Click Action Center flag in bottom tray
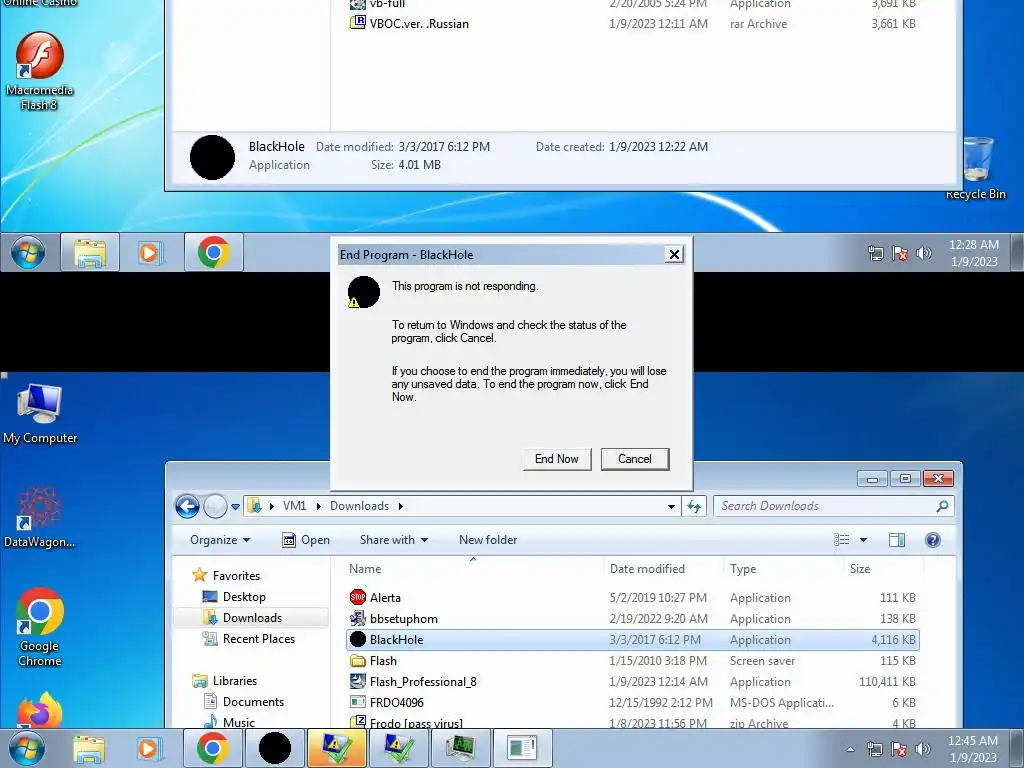This screenshot has height=768, width=1024. pos(899,749)
